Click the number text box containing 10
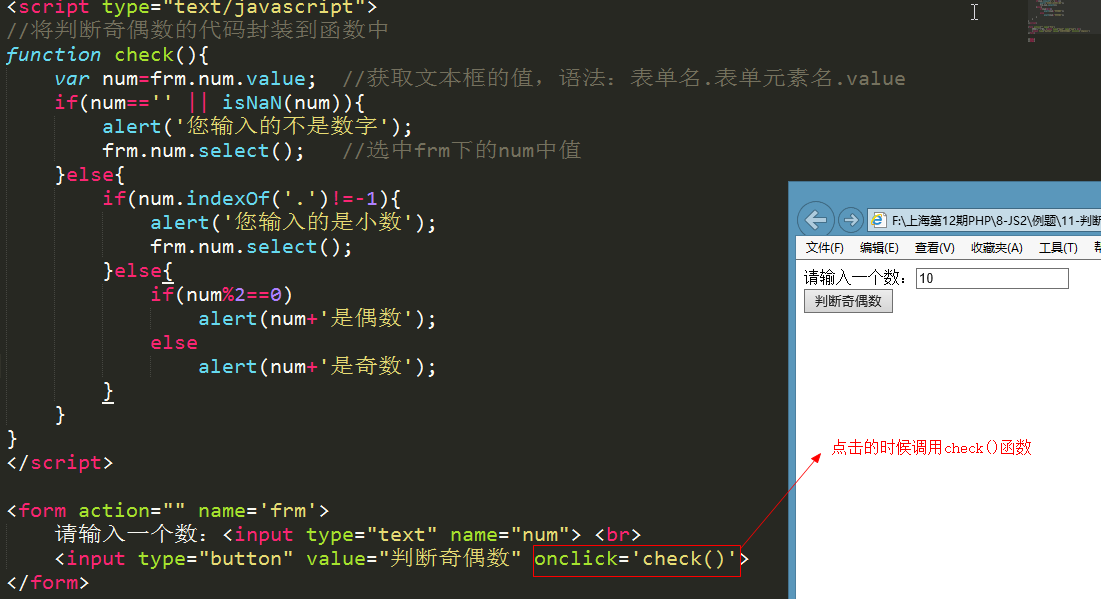1101x599 pixels. [x=991, y=278]
